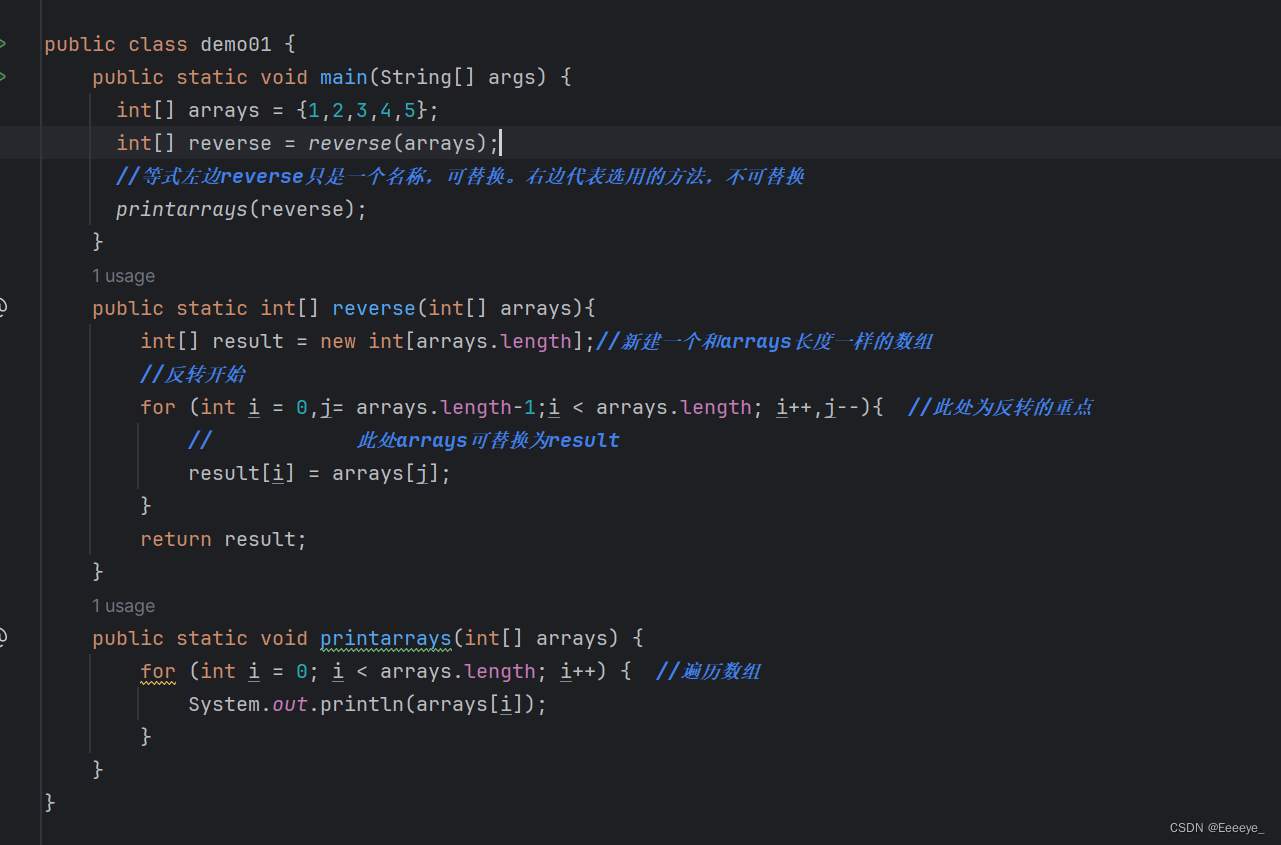The height and width of the screenshot is (845, 1281).
Task: Click the comment starting with 等式左边reverse
Action: tap(460, 176)
